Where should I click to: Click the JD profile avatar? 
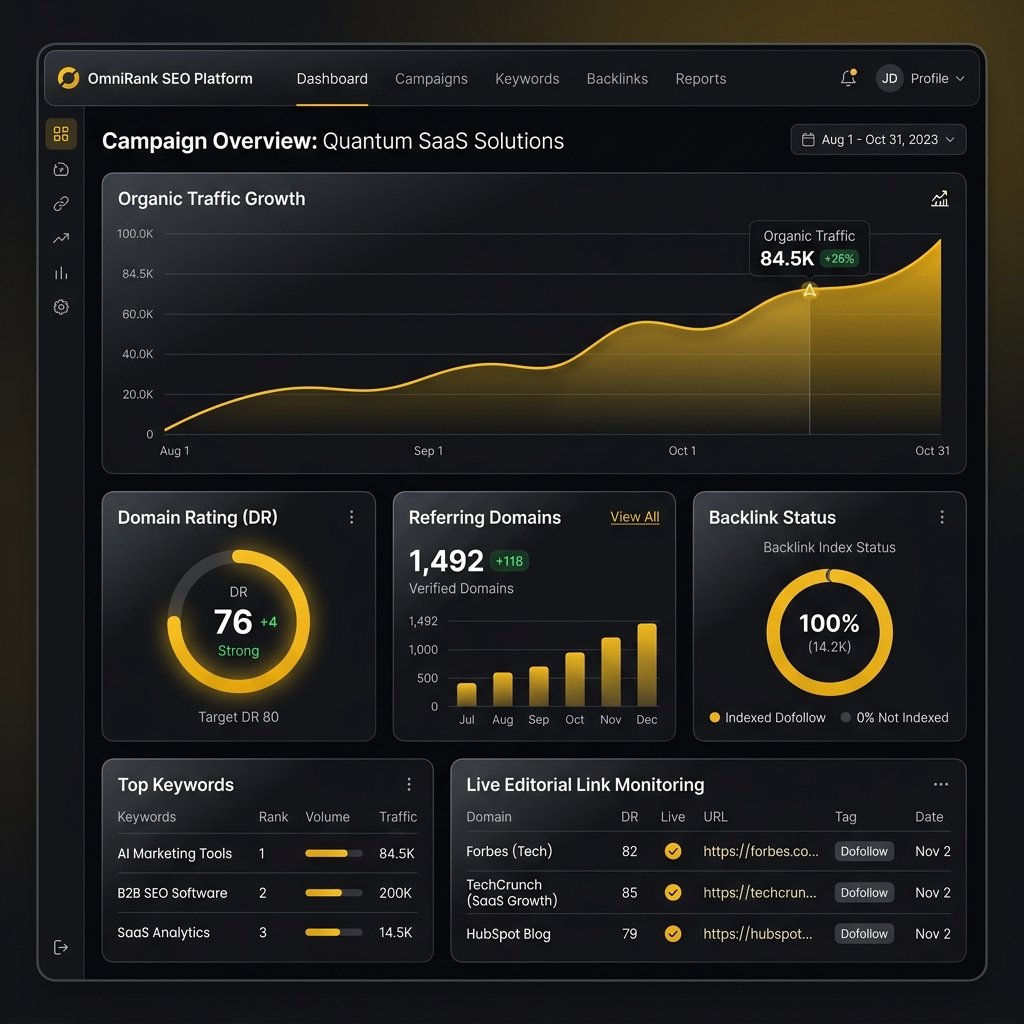click(x=889, y=78)
